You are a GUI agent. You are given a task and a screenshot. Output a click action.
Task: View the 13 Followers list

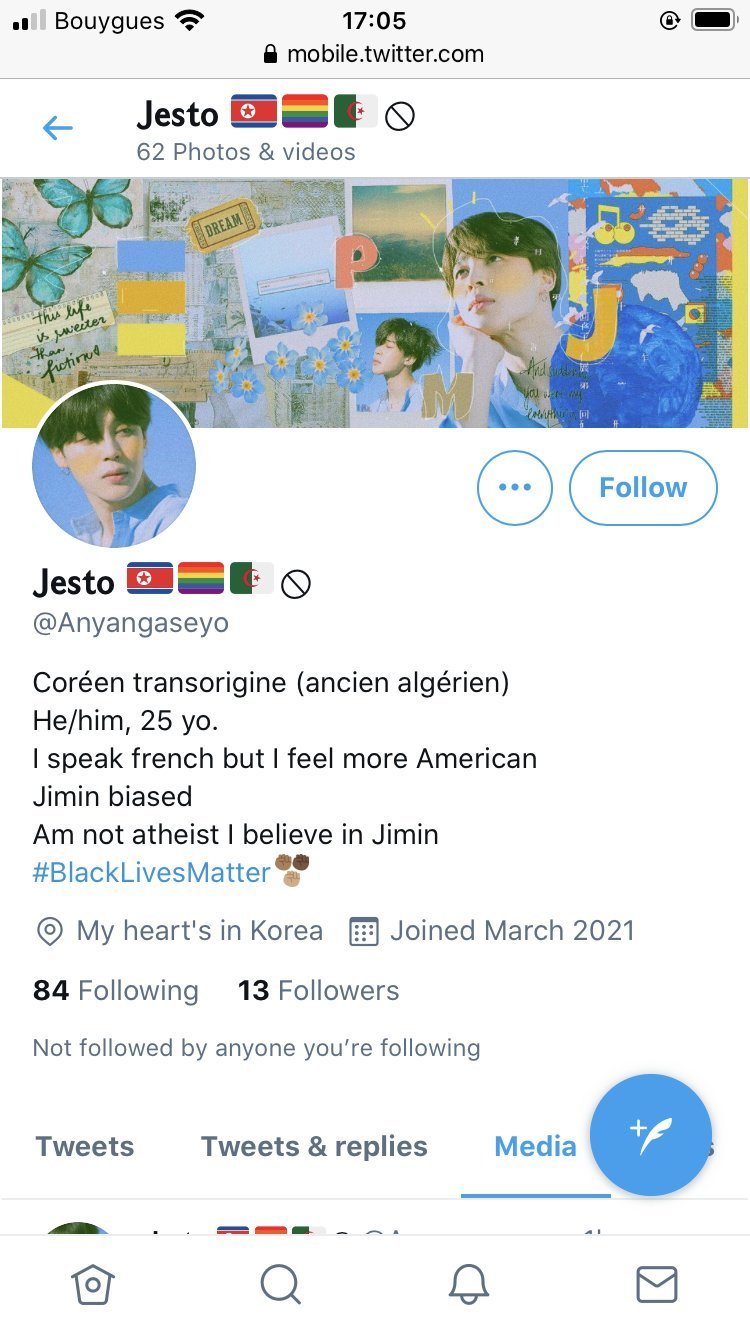(318, 991)
